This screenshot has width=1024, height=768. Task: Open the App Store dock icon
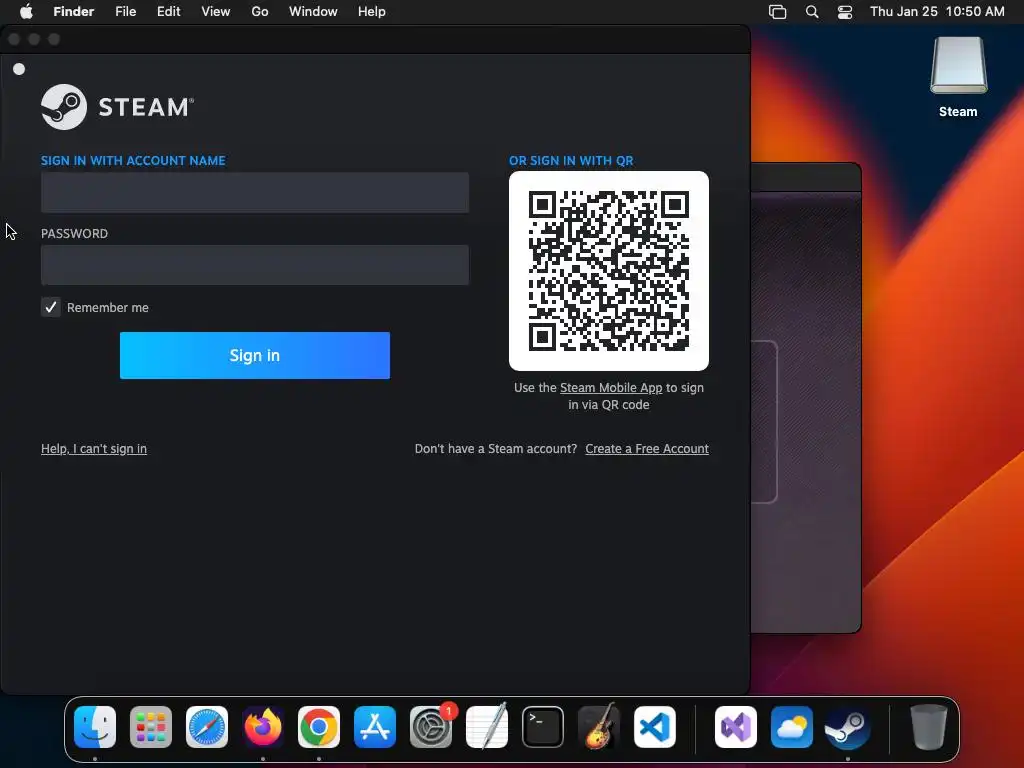tap(375, 727)
